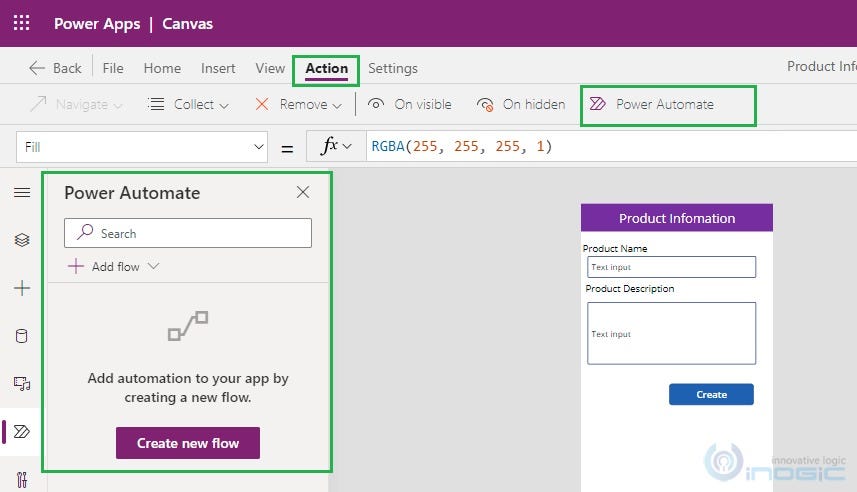Close the Power Automate pane
Screen dimensions: 857x492
point(303,192)
